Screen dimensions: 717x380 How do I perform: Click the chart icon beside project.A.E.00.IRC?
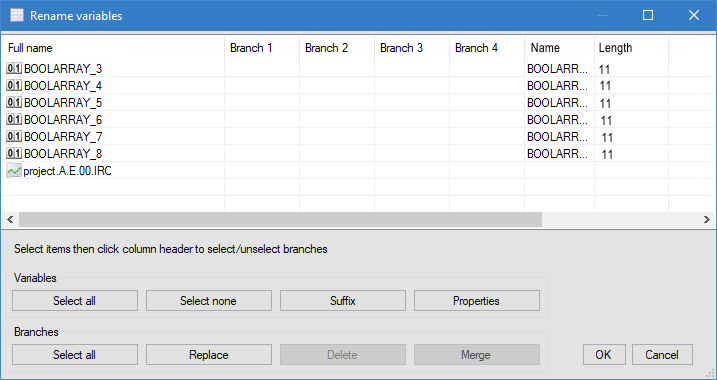click(14, 171)
